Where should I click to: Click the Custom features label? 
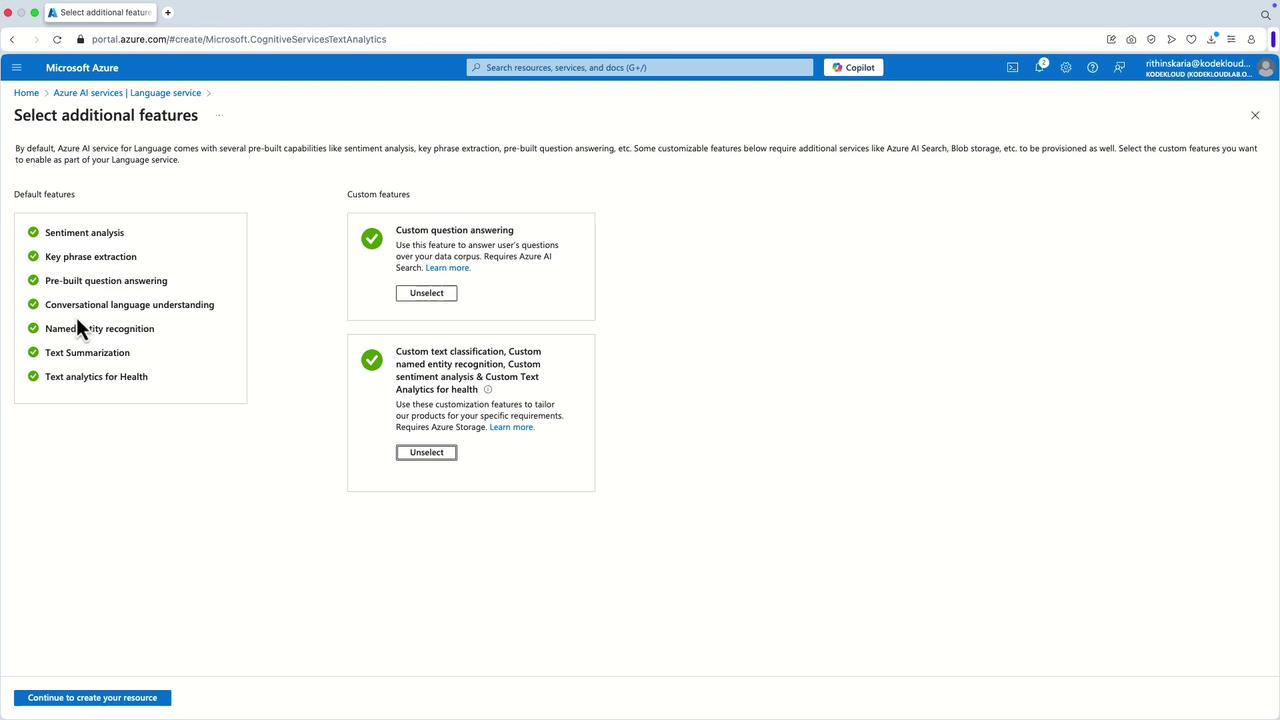click(378, 194)
